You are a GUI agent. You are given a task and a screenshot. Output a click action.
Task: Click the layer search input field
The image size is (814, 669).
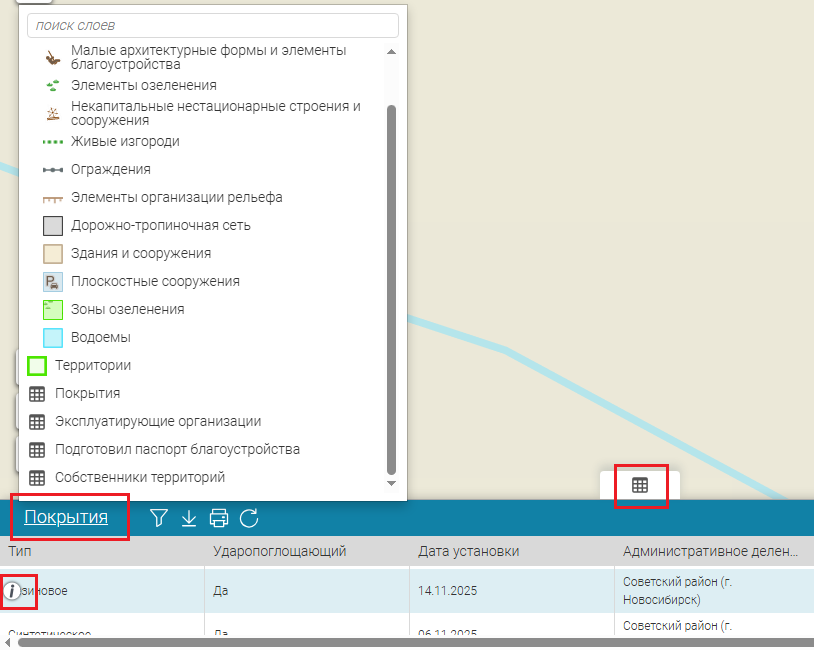[213, 25]
